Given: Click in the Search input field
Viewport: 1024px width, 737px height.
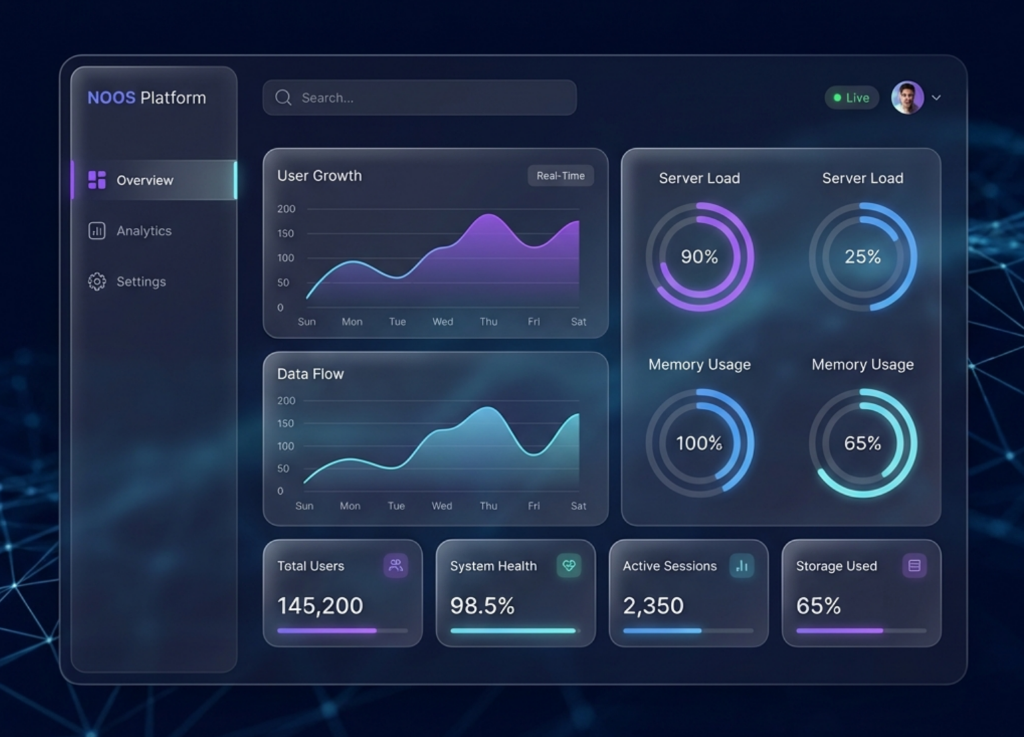Looking at the screenshot, I should coord(430,98).
